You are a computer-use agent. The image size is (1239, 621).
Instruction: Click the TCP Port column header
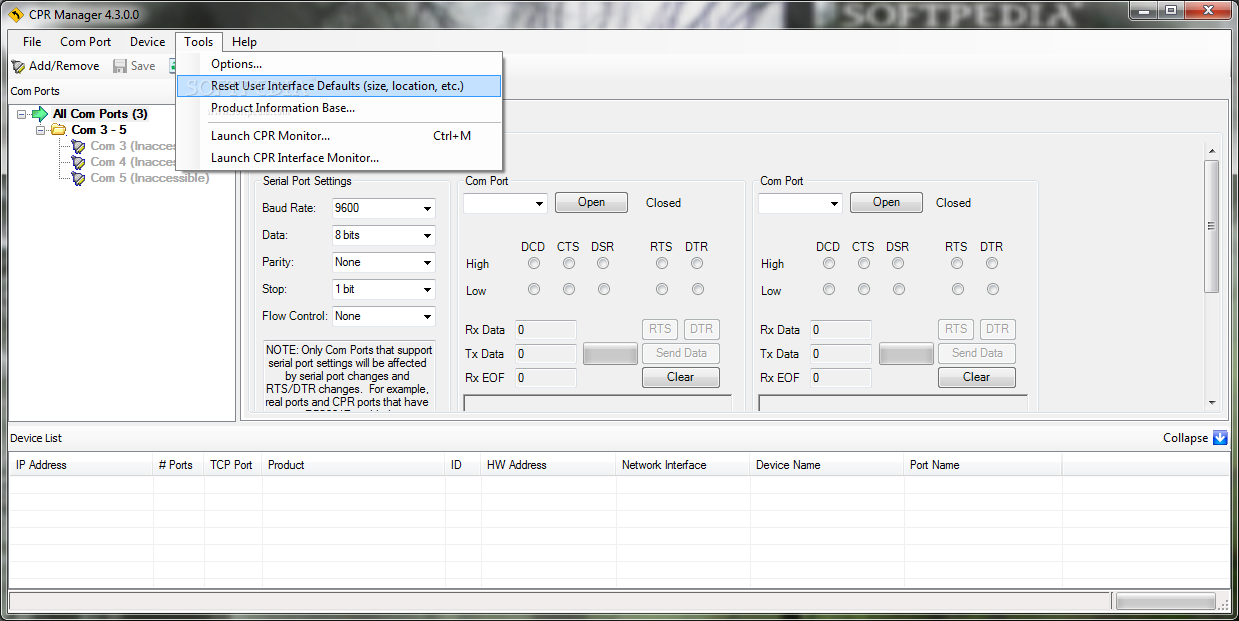click(232, 465)
